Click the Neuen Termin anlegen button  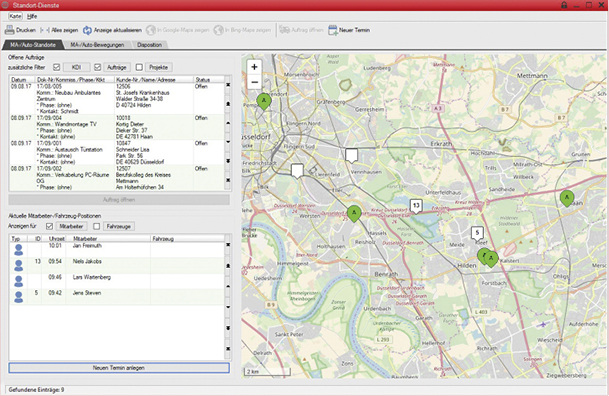coord(119,368)
